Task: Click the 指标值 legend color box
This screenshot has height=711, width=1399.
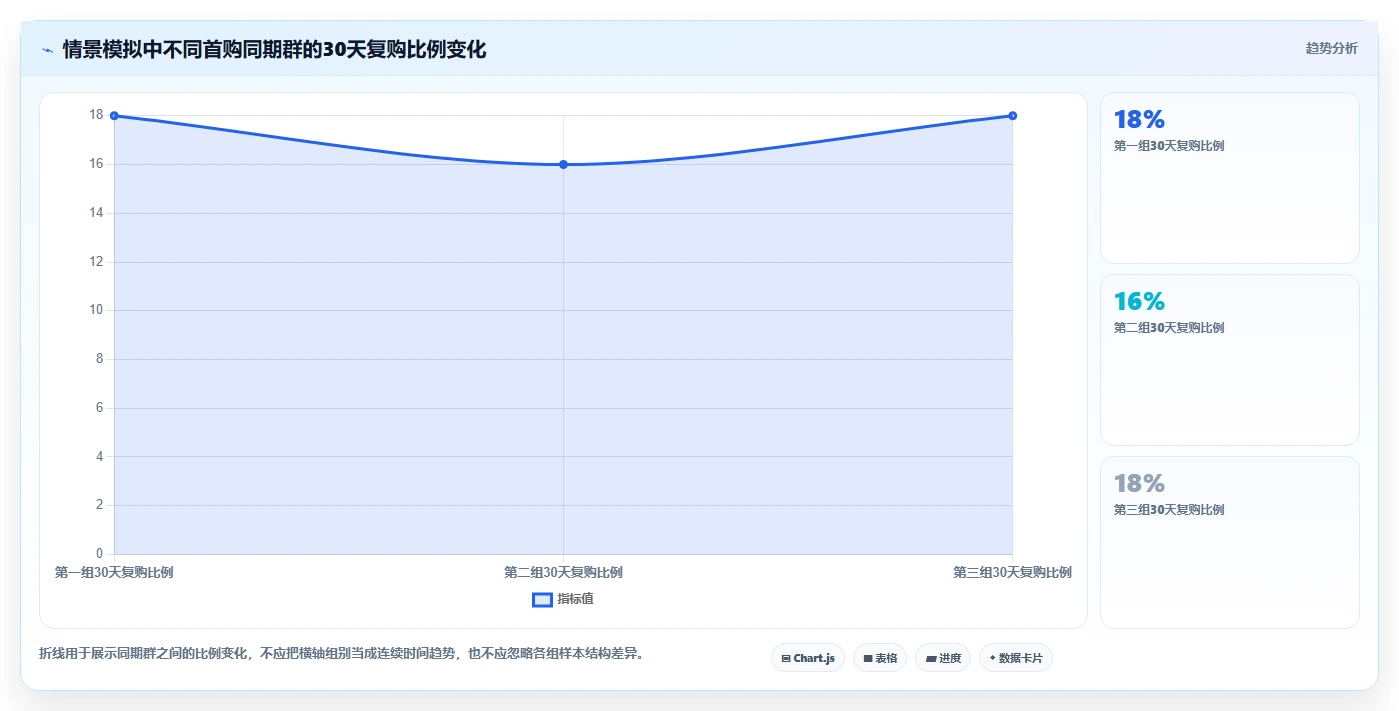Action: (x=542, y=599)
